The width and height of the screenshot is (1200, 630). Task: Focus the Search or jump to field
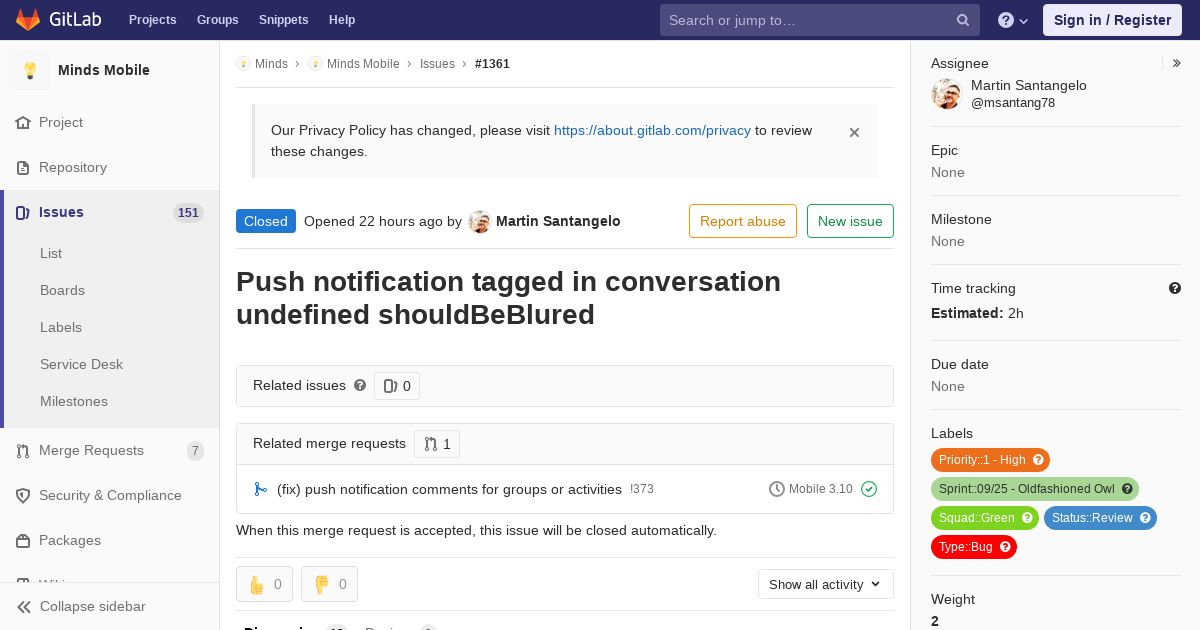pyautogui.click(x=810, y=20)
